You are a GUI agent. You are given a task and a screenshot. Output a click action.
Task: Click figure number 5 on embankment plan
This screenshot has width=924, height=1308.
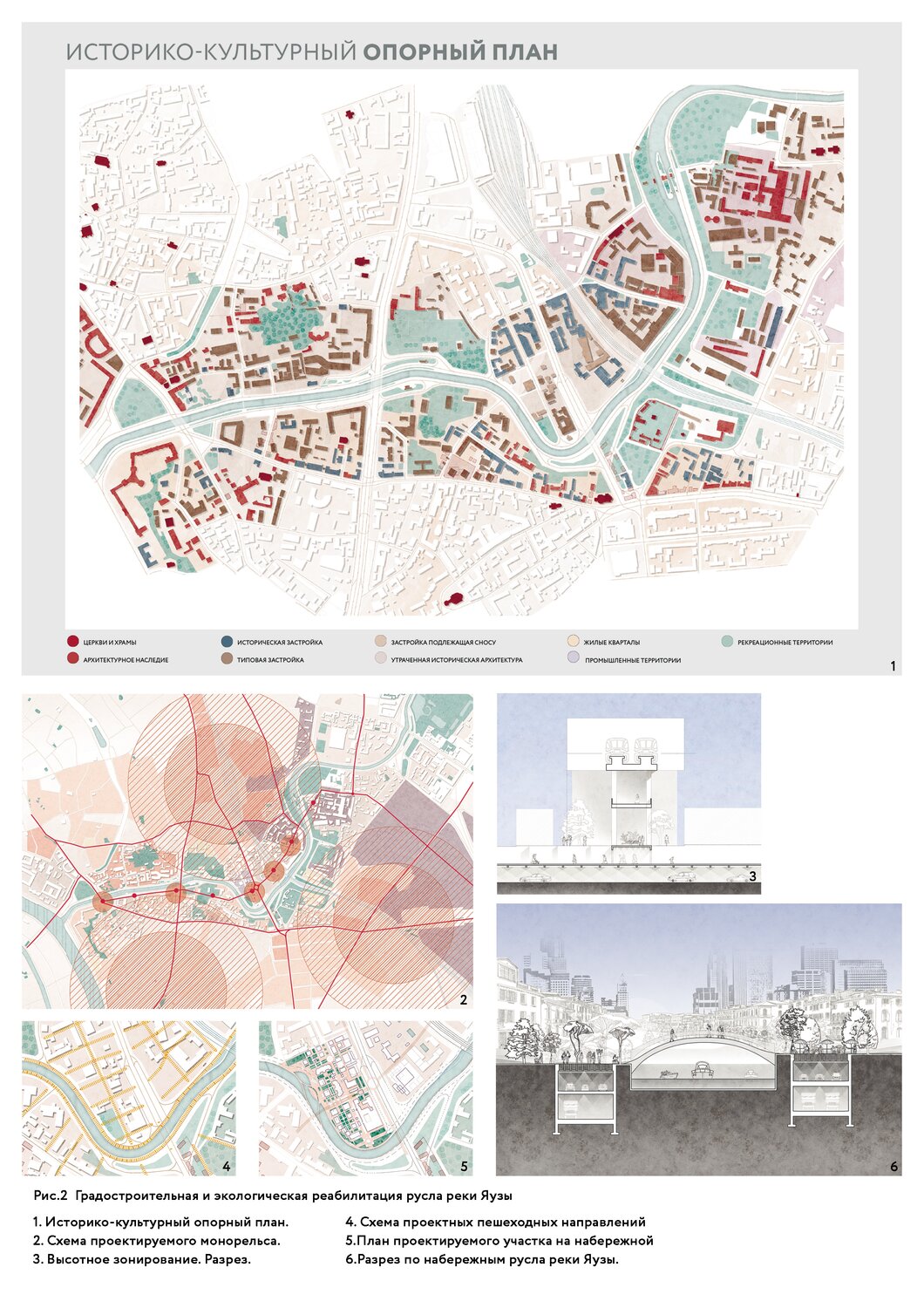tap(464, 1166)
